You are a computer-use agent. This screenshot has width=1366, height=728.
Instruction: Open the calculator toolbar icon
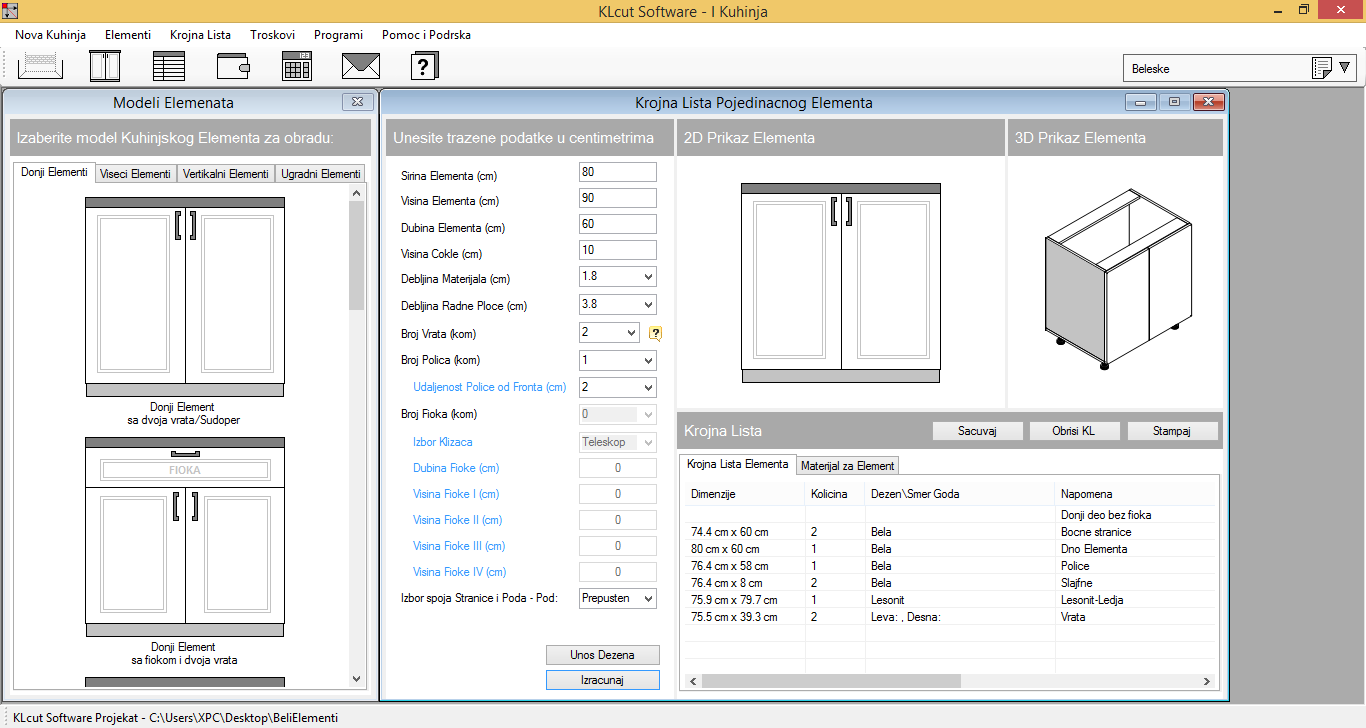(297, 66)
